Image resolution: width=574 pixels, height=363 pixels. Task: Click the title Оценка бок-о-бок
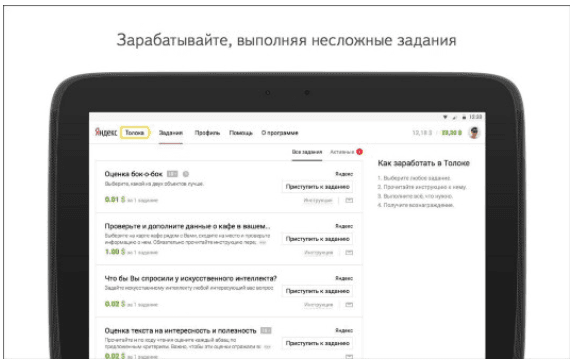click(134, 174)
